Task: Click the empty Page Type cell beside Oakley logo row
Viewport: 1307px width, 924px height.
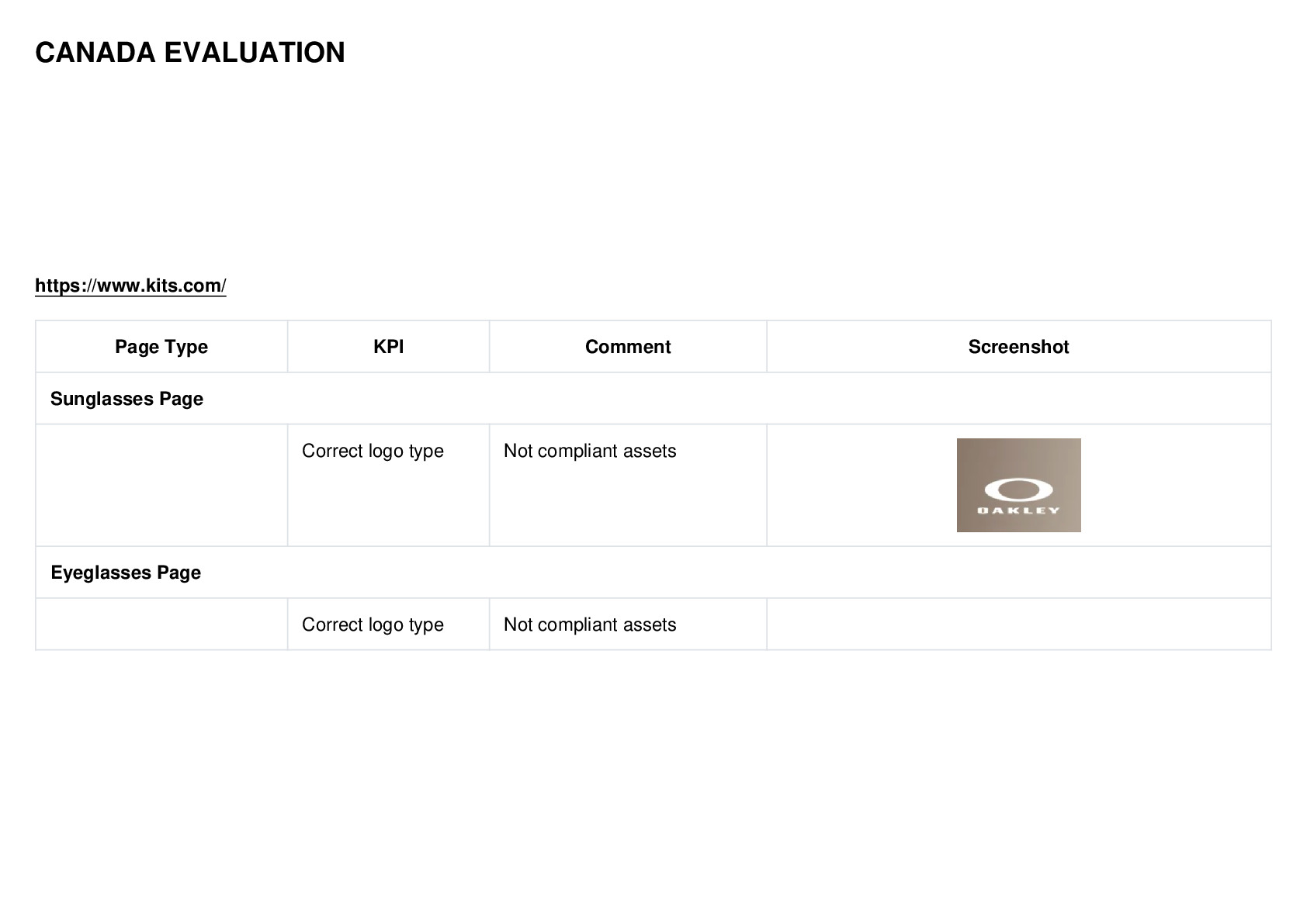Action: (x=161, y=485)
